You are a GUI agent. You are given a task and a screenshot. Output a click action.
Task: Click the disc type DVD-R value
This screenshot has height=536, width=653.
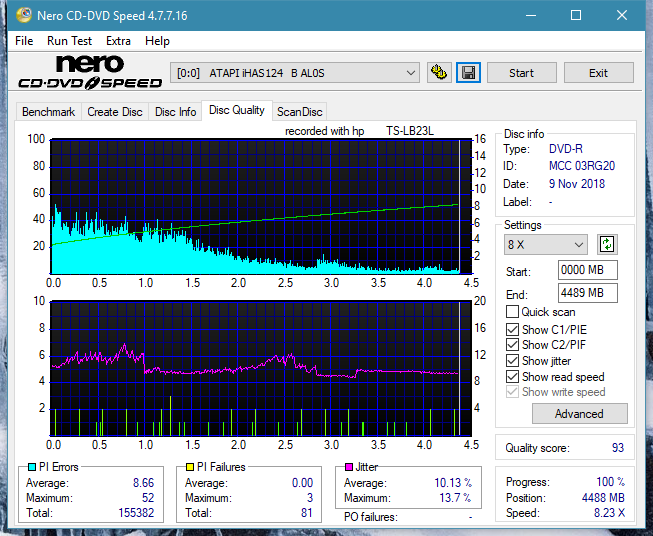coord(566,149)
